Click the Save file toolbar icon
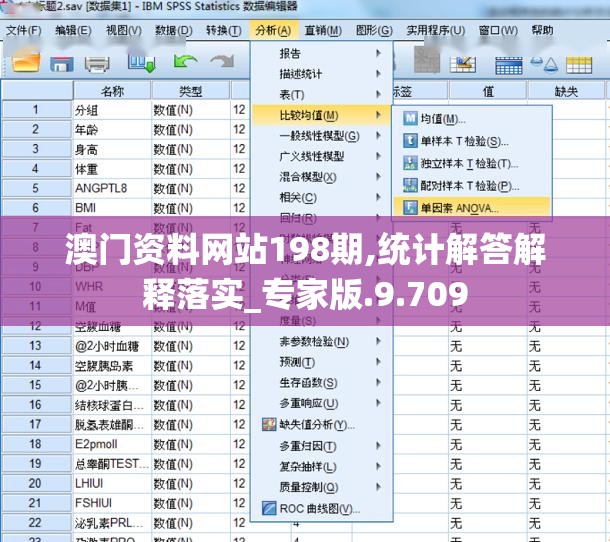This screenshot has width=610, height=542. point(61,64)
